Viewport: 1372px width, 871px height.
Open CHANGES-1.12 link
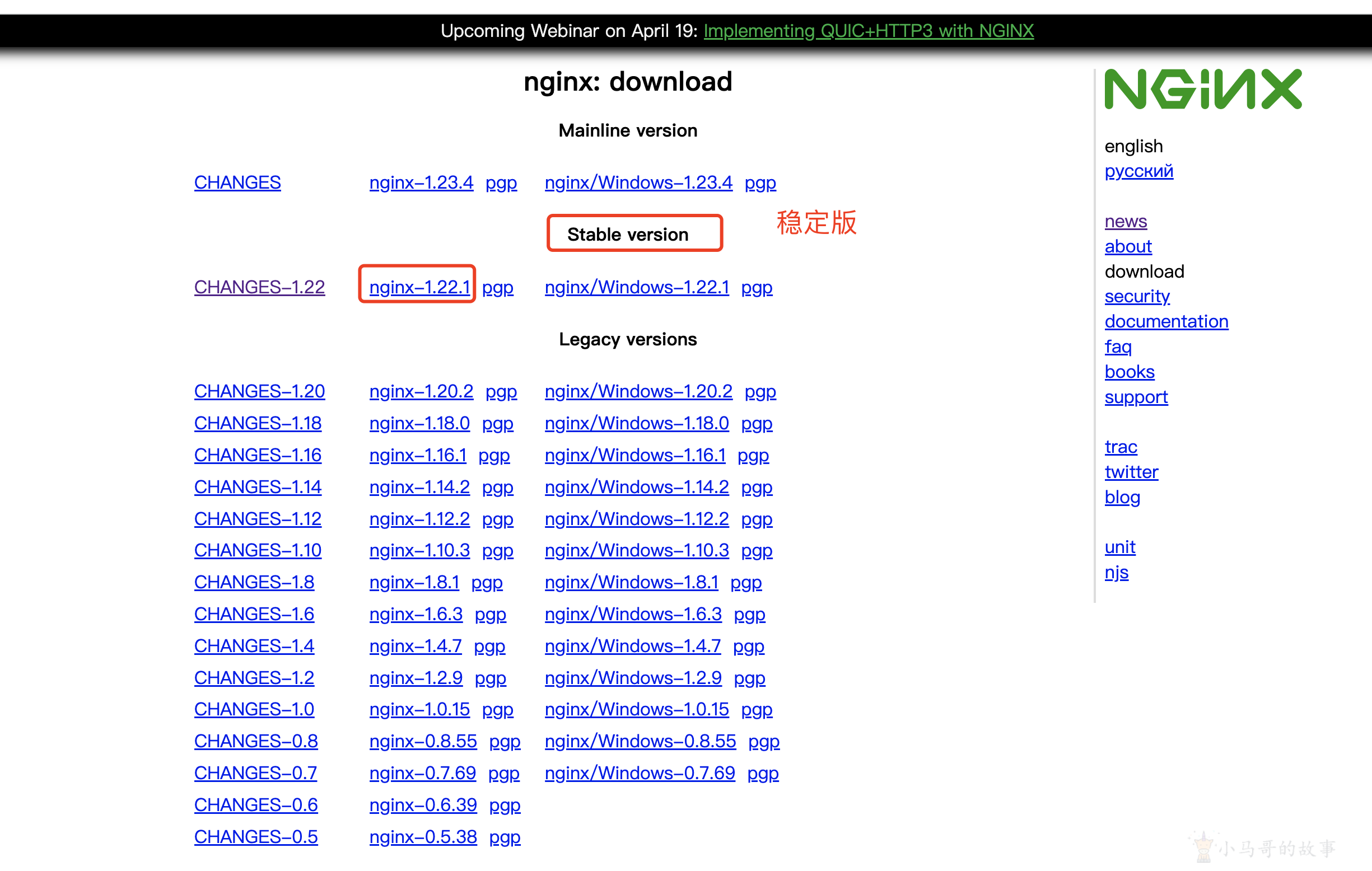[258, 519]
